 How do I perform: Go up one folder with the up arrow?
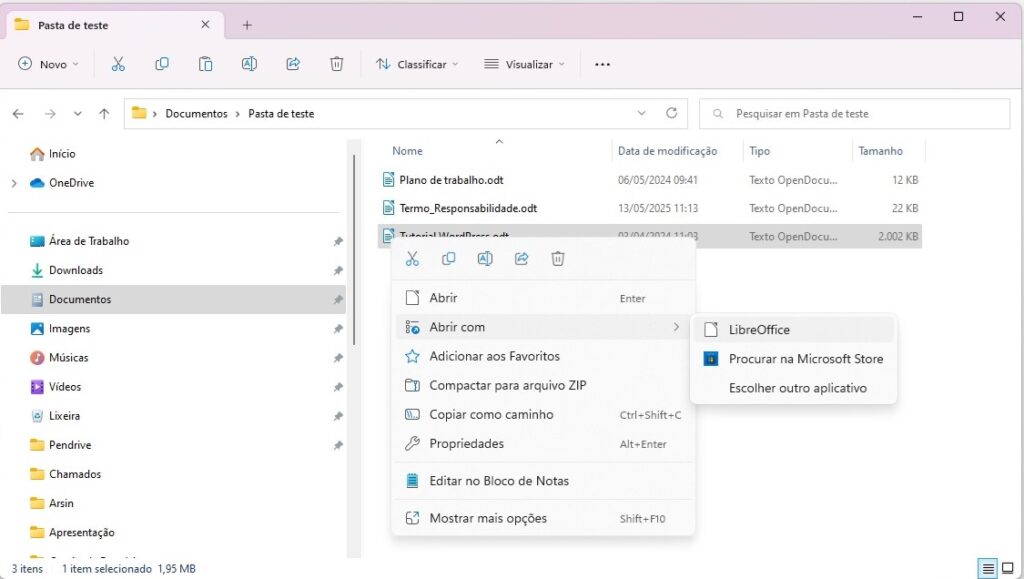(104, 114)
